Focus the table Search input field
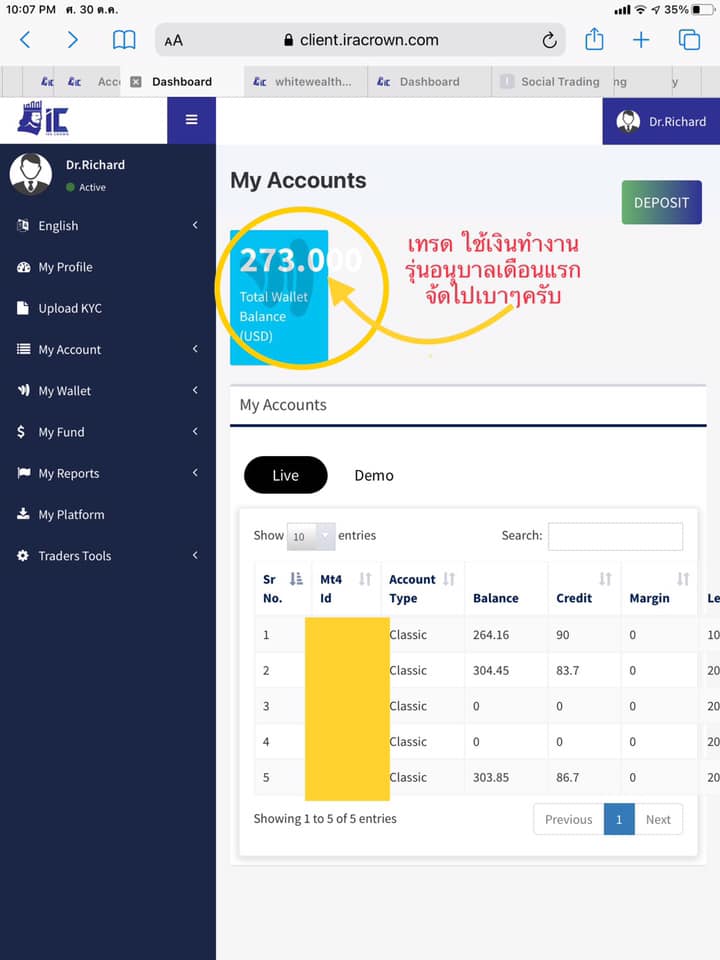The width and height of the screenshot is (720, 960). [615, 536]
